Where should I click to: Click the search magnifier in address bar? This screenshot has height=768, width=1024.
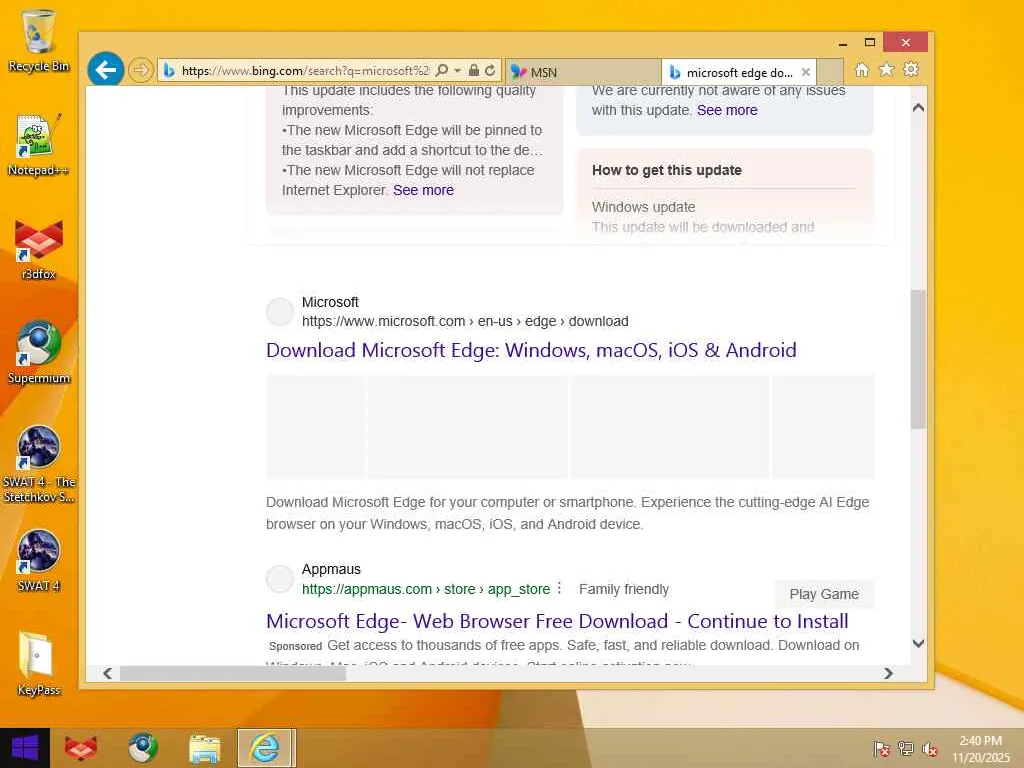(x=442, y=70)
